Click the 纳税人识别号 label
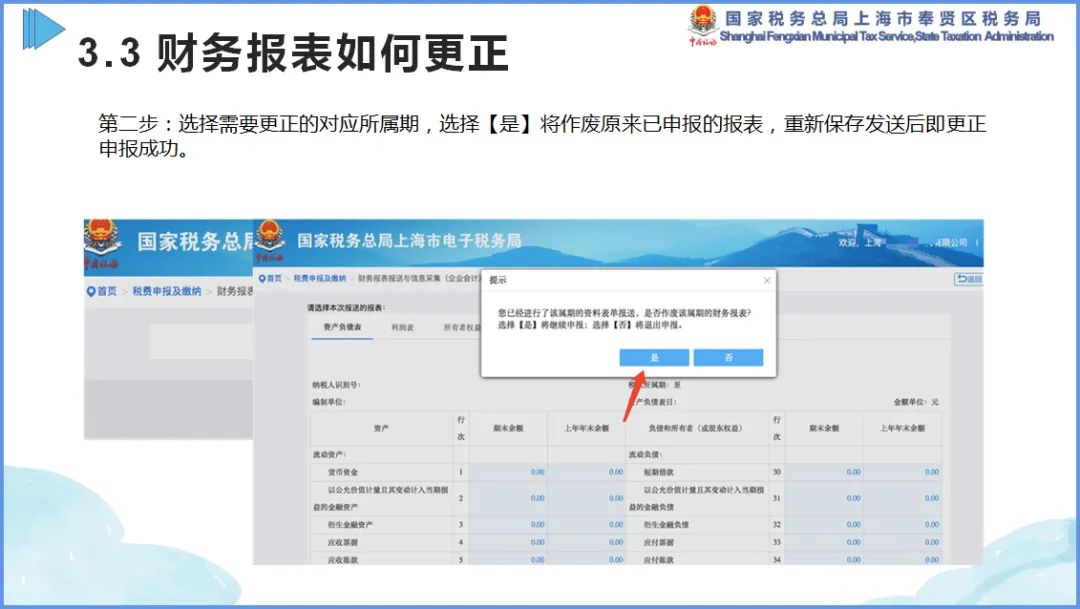Viewport: 1080px width, 609px height. 336,385
